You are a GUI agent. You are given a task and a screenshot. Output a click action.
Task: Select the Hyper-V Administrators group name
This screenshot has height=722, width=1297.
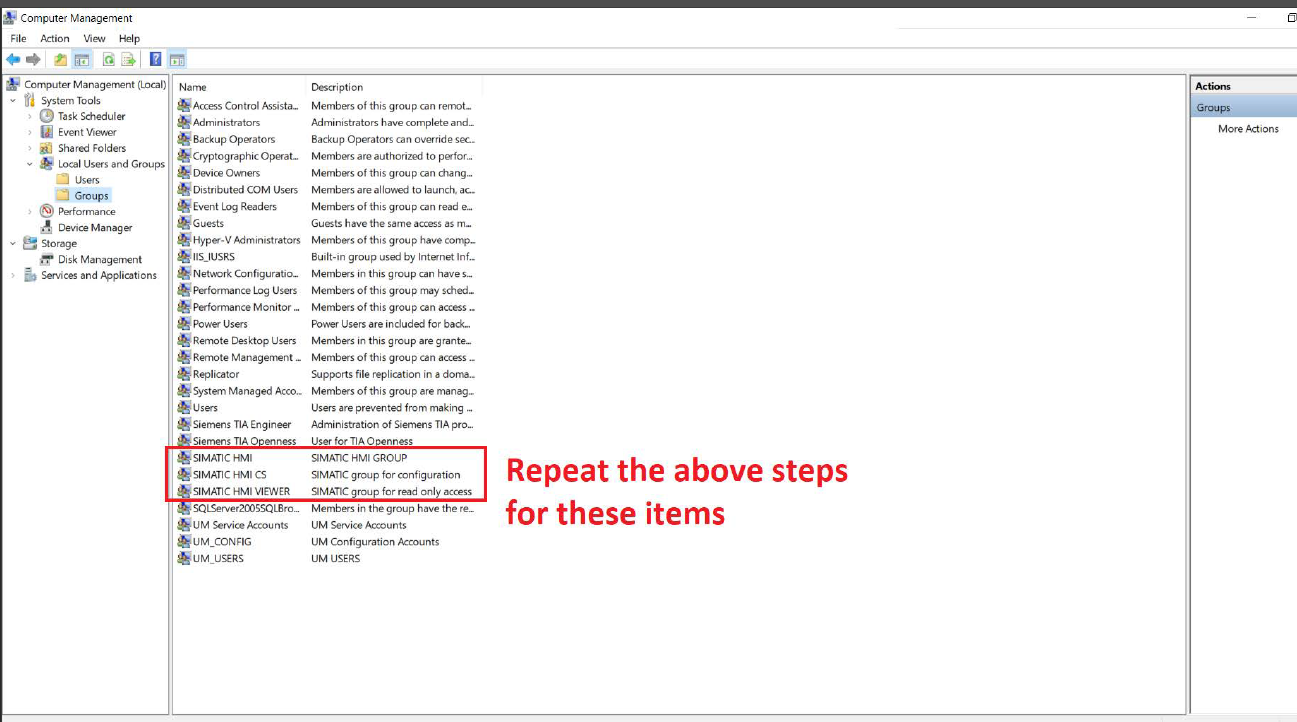pyautogui.click(x=246, y=240)
